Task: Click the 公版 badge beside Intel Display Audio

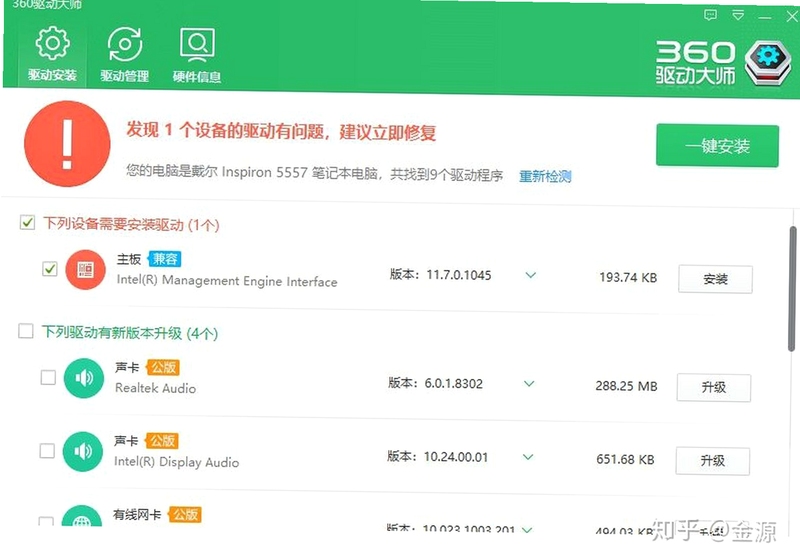Action: coord(162,441)
